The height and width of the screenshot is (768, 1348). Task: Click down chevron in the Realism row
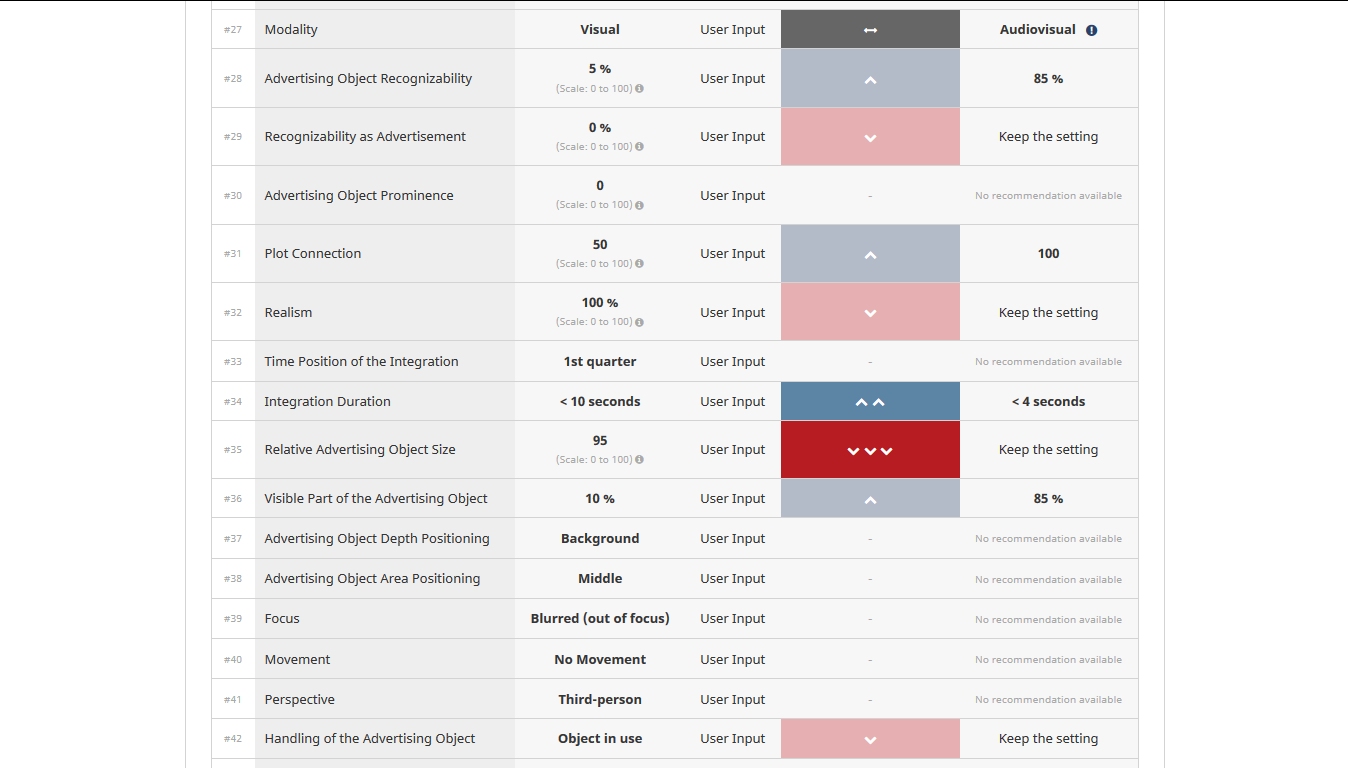(870, 313)
